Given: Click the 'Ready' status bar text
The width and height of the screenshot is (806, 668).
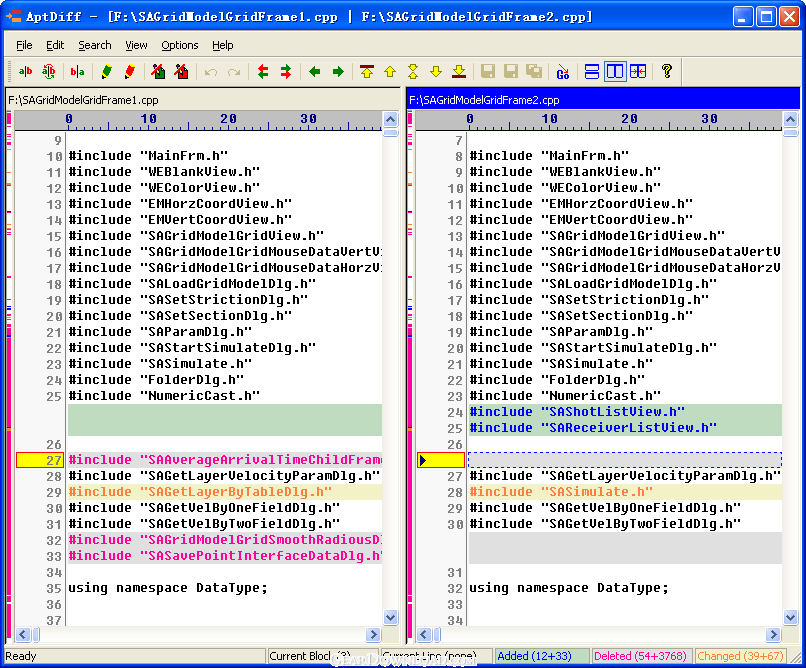Looking at the screenshot, I should click(21, 656).
